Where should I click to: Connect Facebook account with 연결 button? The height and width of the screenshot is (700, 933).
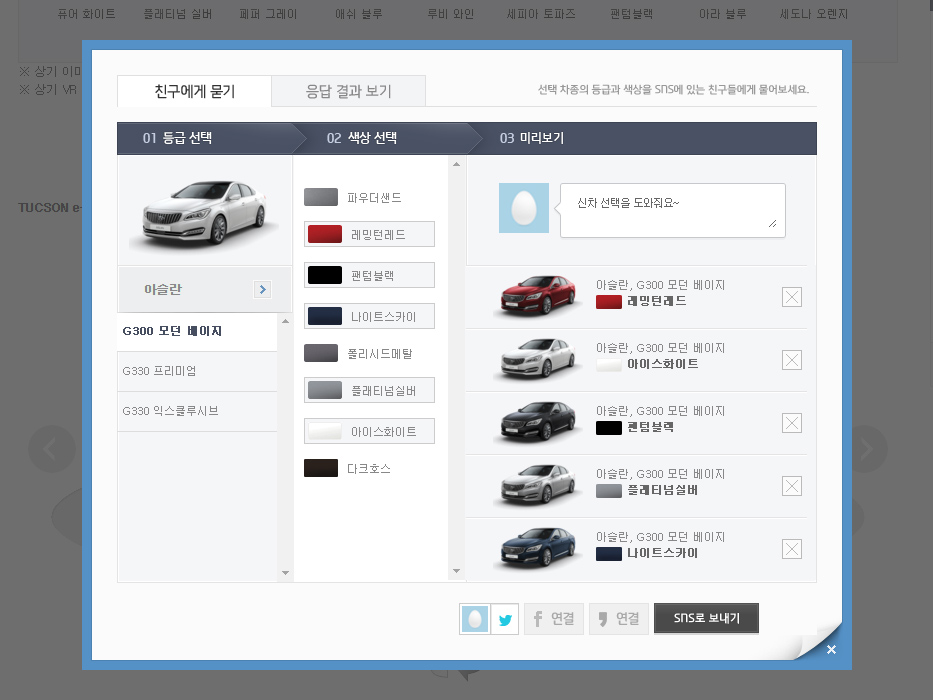pos(553,619)
